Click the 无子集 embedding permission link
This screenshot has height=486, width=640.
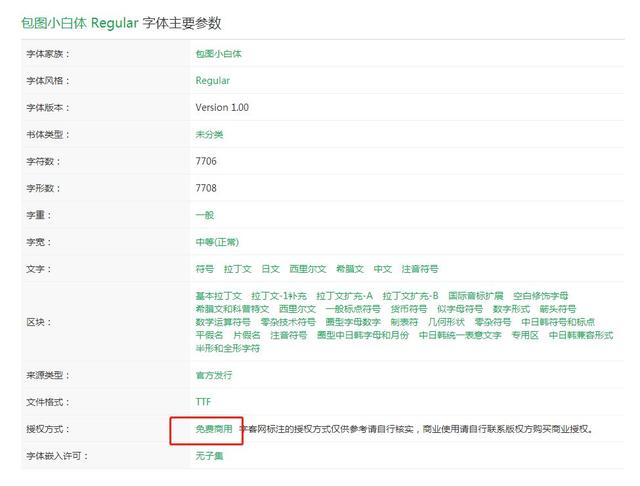click(x=209, y=456)
